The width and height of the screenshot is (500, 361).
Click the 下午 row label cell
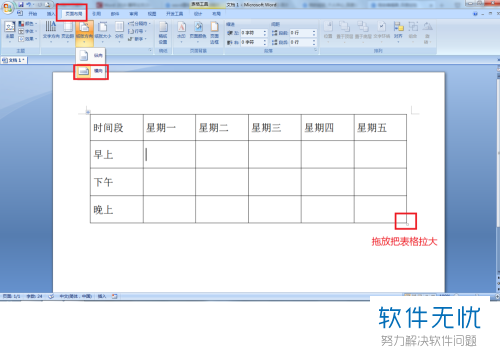pos(117,182)
